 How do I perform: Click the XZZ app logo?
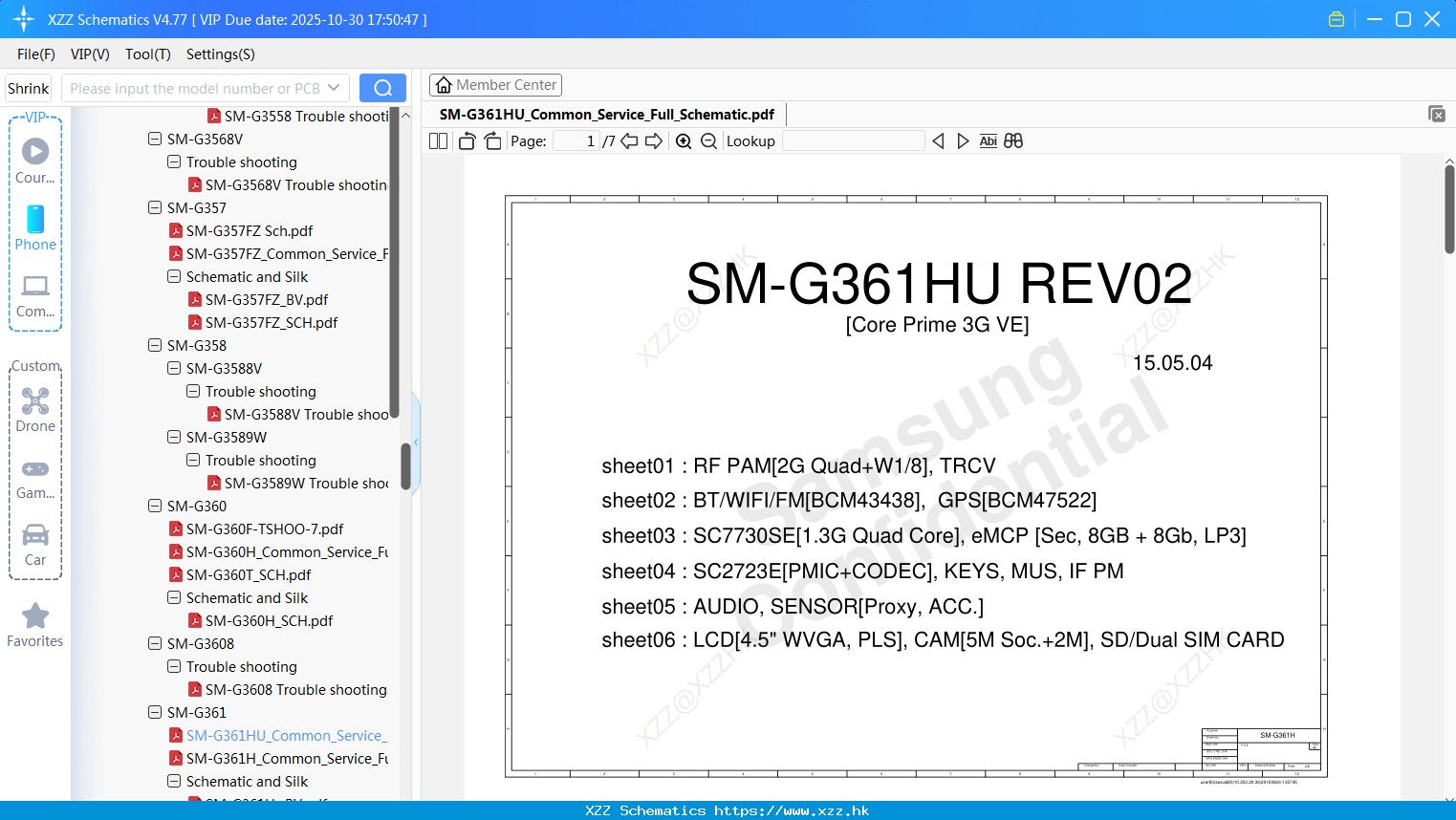pyautogui.click(x=23, y=19)
